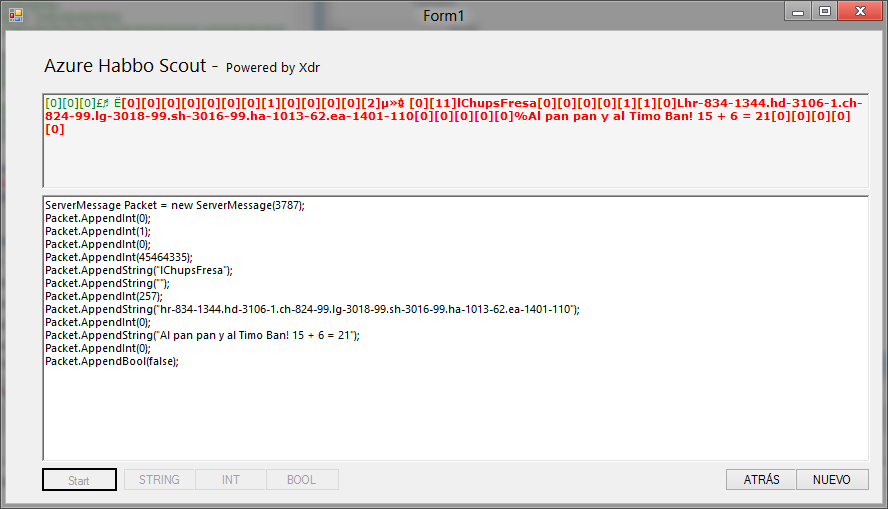Click the Powered by Xdr label
This screenshot has height=509, width=888.
273,68
